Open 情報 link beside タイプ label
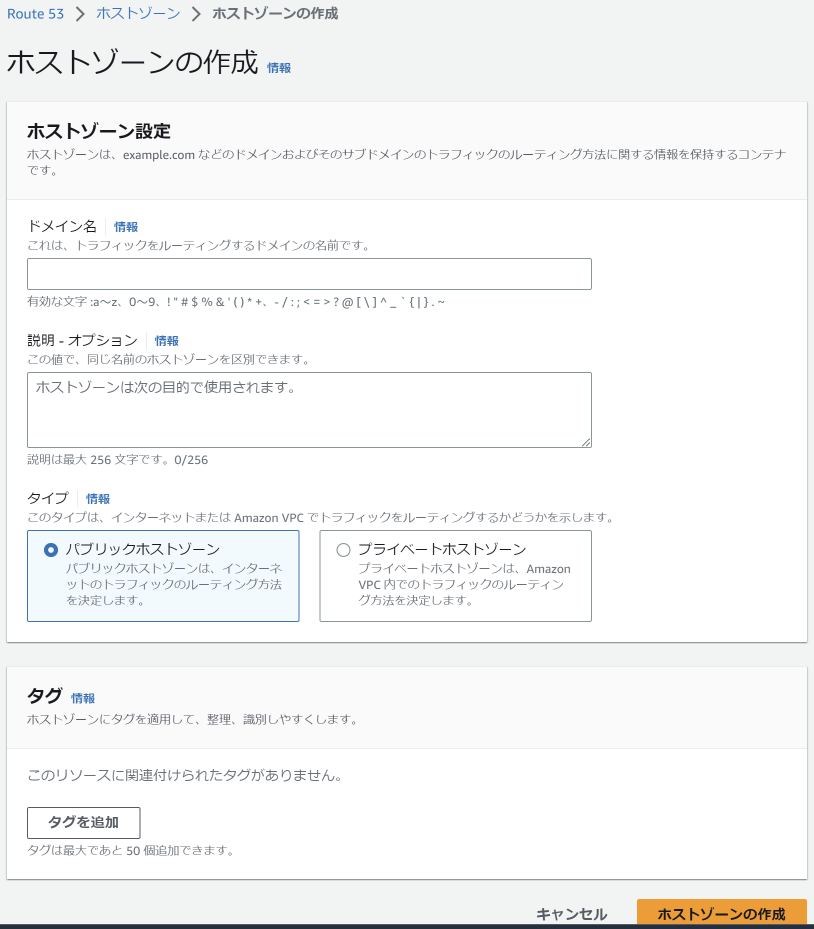Image resolution: width=814 pixels, height=929 pixels. (98, 499)
